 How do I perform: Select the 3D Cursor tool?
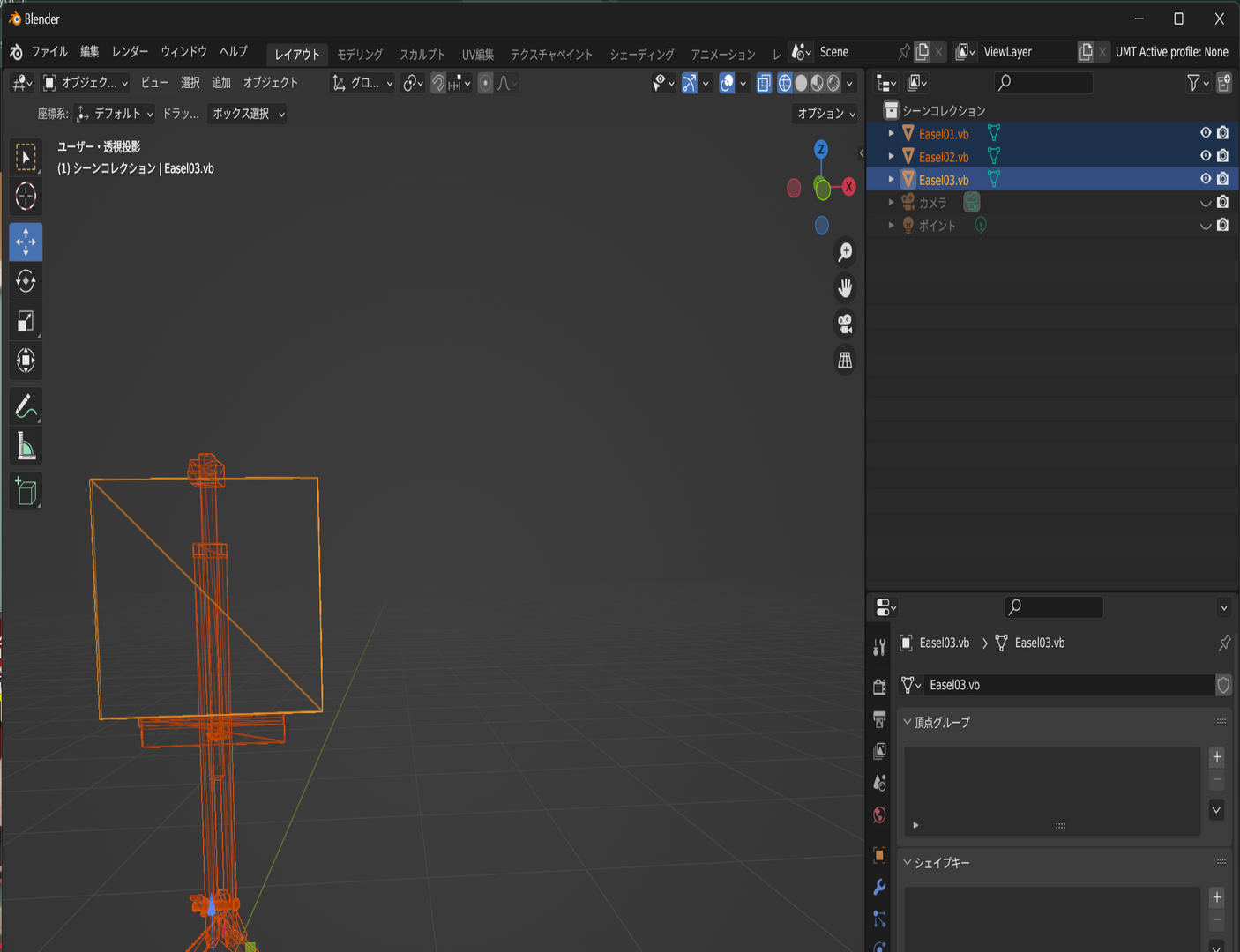click(26, 197)
